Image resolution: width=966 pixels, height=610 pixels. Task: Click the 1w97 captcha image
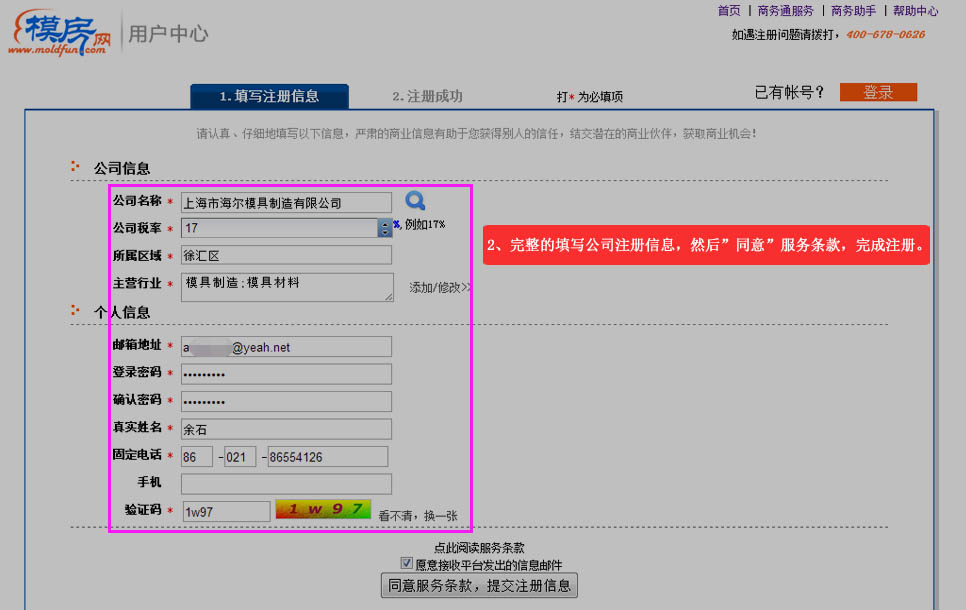click(323, 510)
